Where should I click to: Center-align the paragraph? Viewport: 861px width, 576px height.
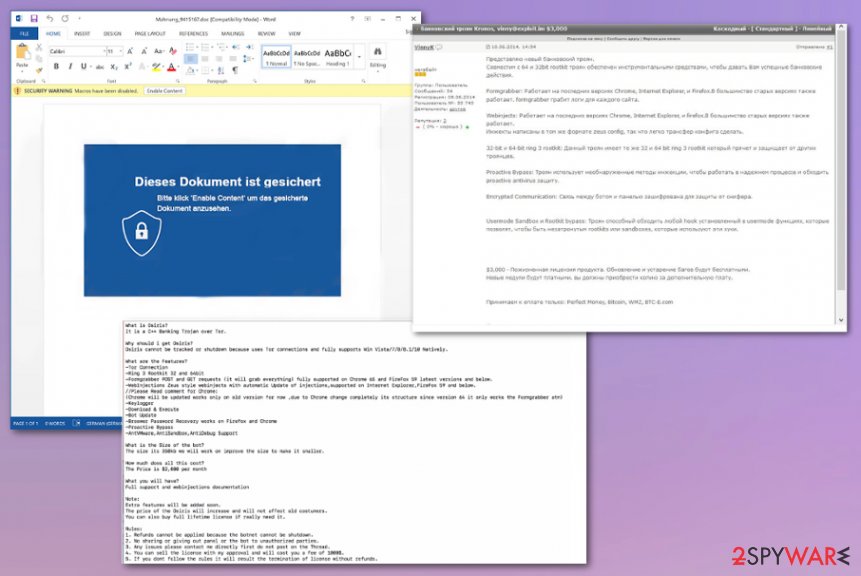[205, 59]
